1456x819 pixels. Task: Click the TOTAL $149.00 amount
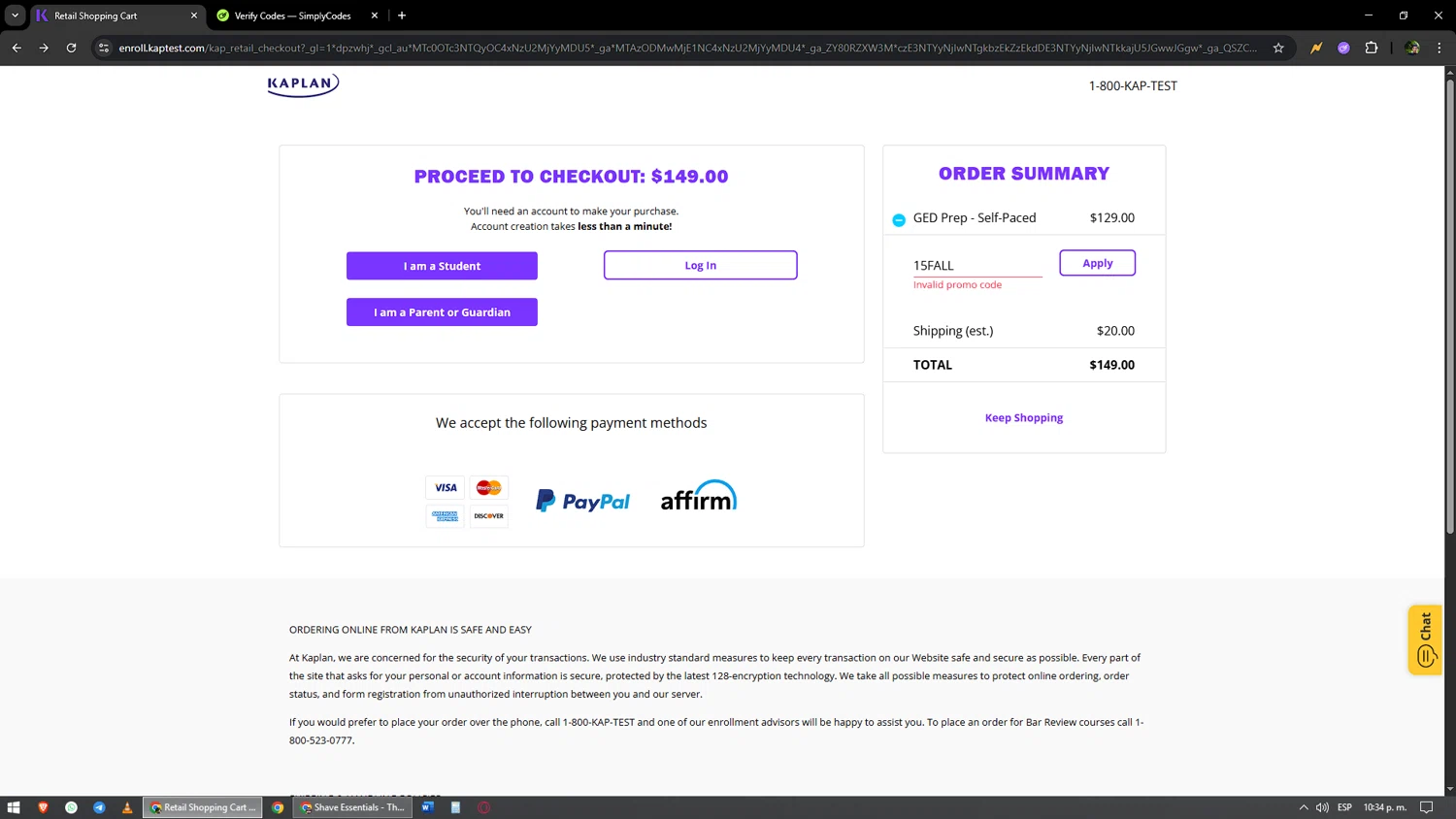[x=1111, y=365]
